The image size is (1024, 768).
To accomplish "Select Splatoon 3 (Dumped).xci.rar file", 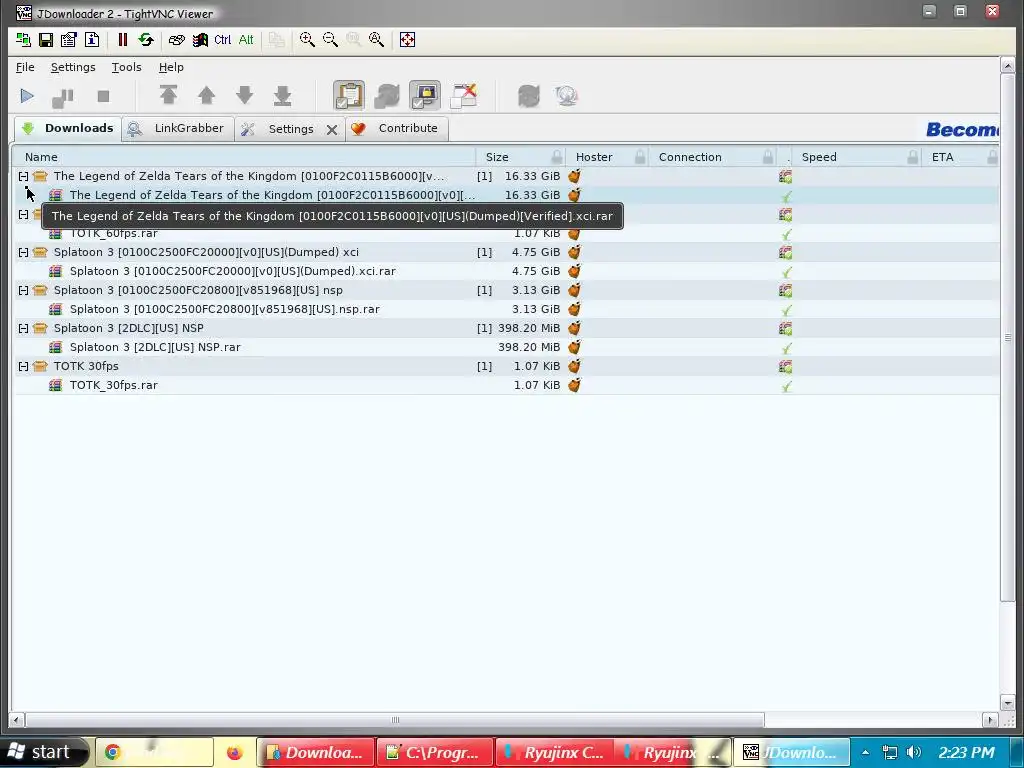I will [x=507, y=271].
